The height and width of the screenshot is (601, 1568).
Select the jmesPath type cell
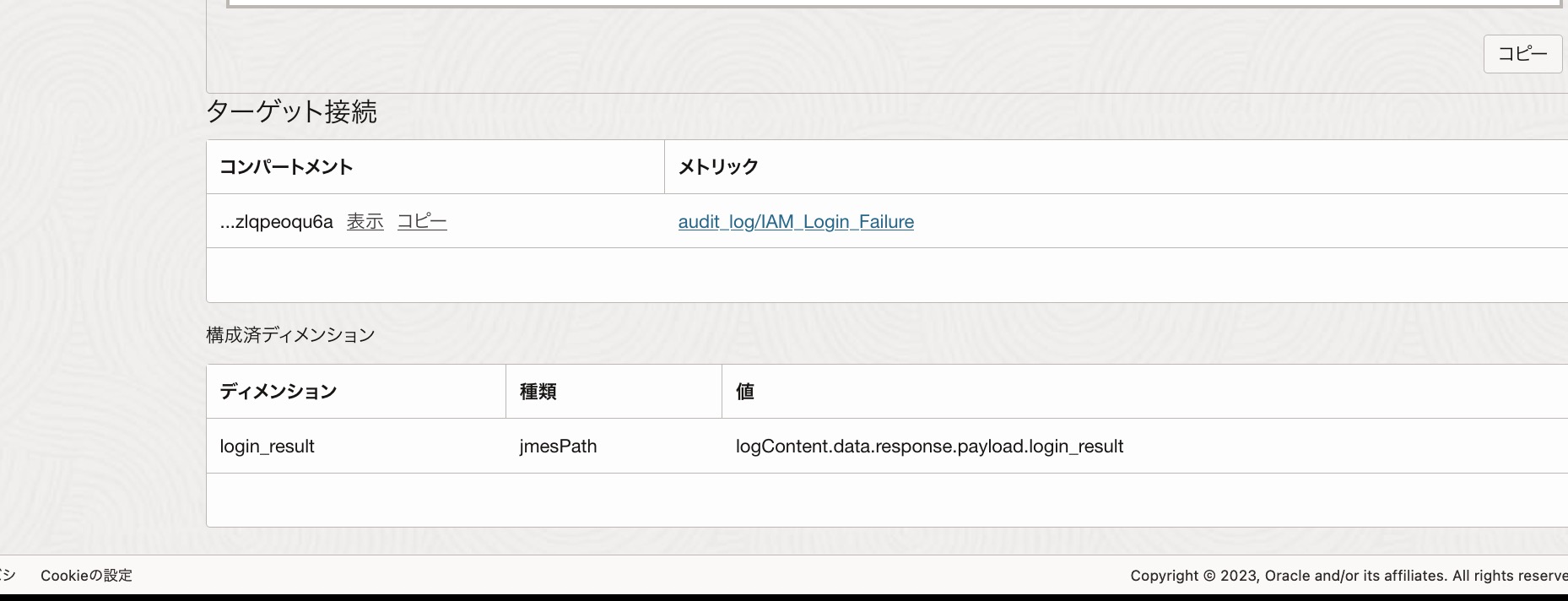pos(558,447)
